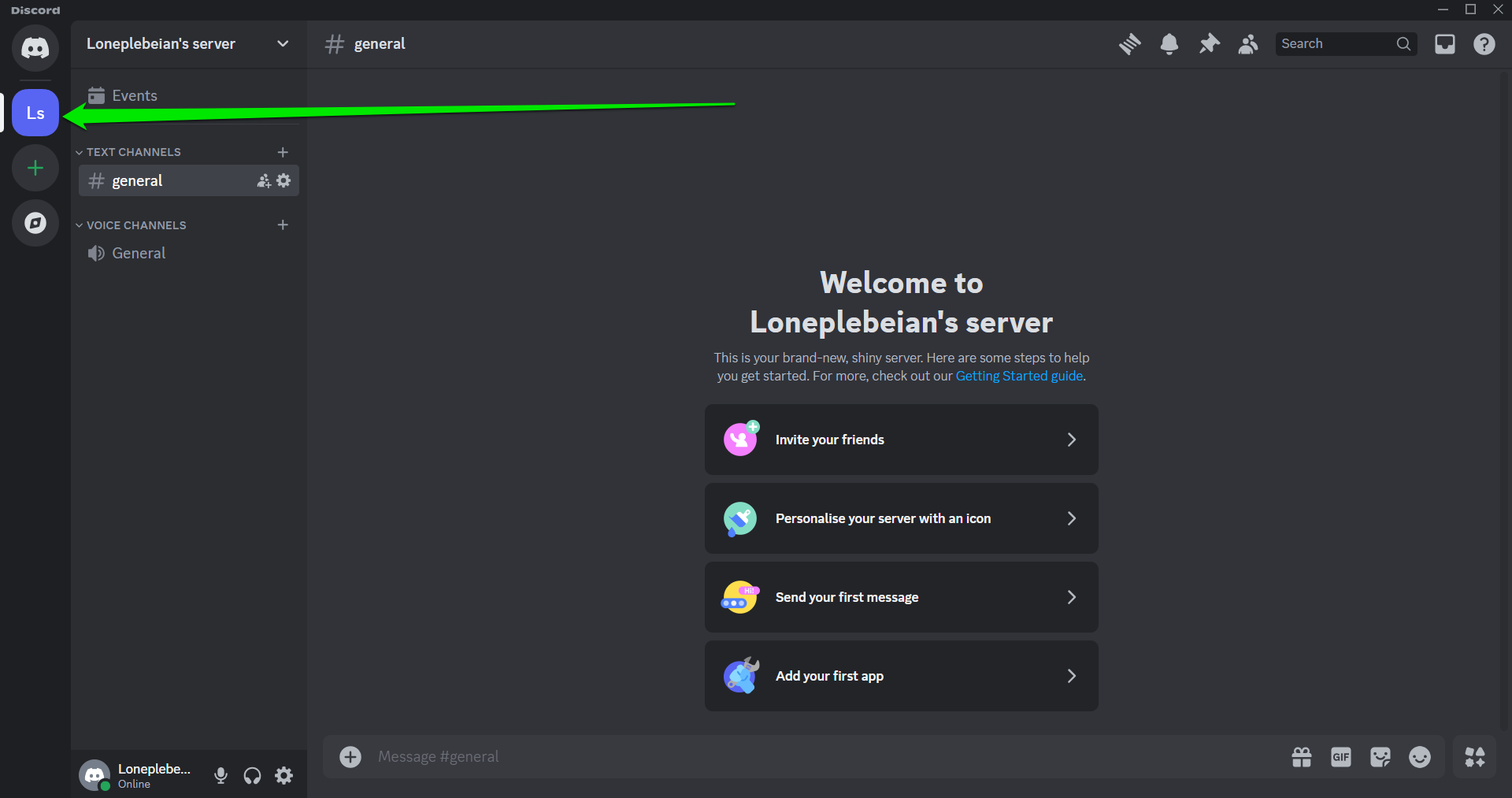Click the search magnifier icon
Screen dimensions: 1512x798
1403,44
